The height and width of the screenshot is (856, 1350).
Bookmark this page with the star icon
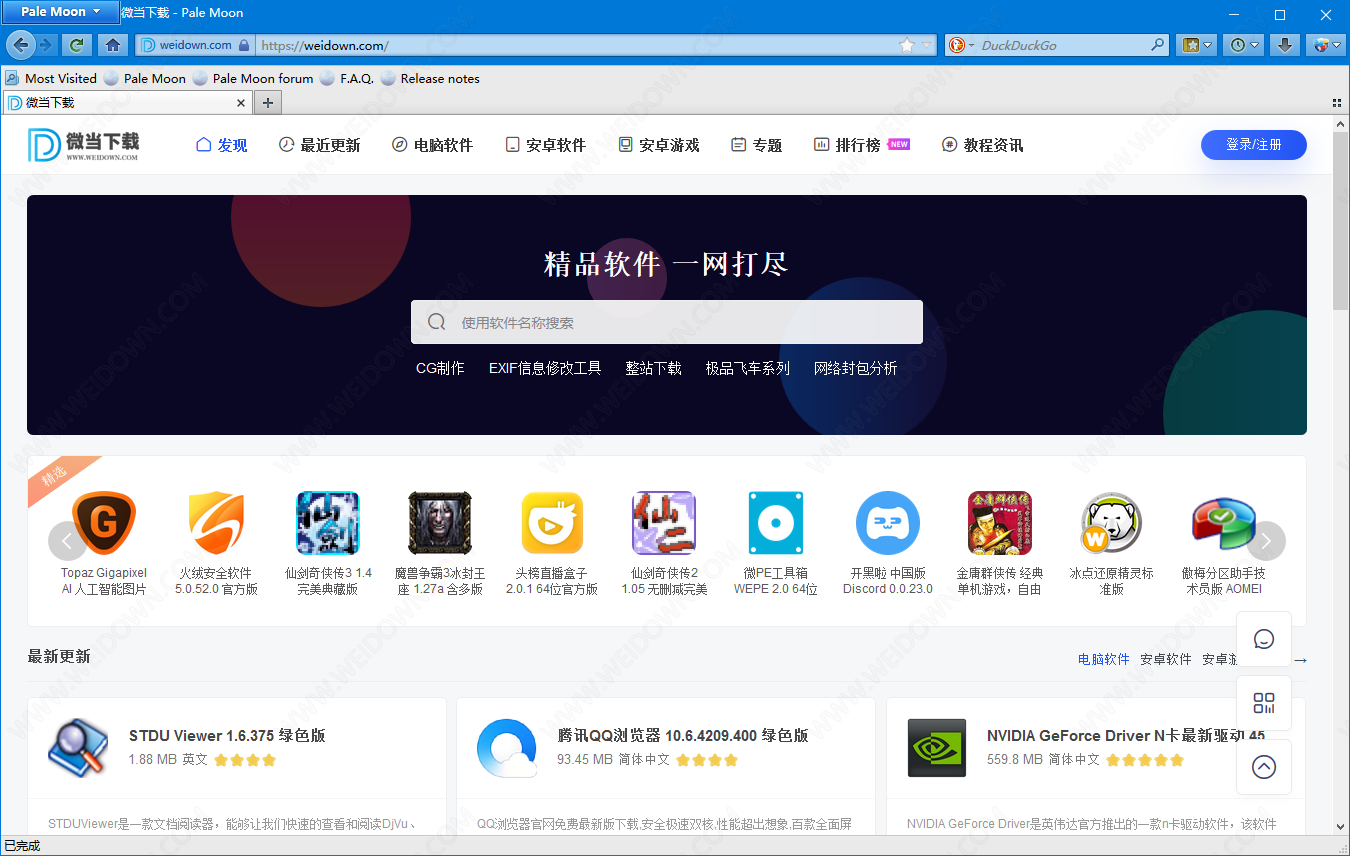click(x=907, y=45)
